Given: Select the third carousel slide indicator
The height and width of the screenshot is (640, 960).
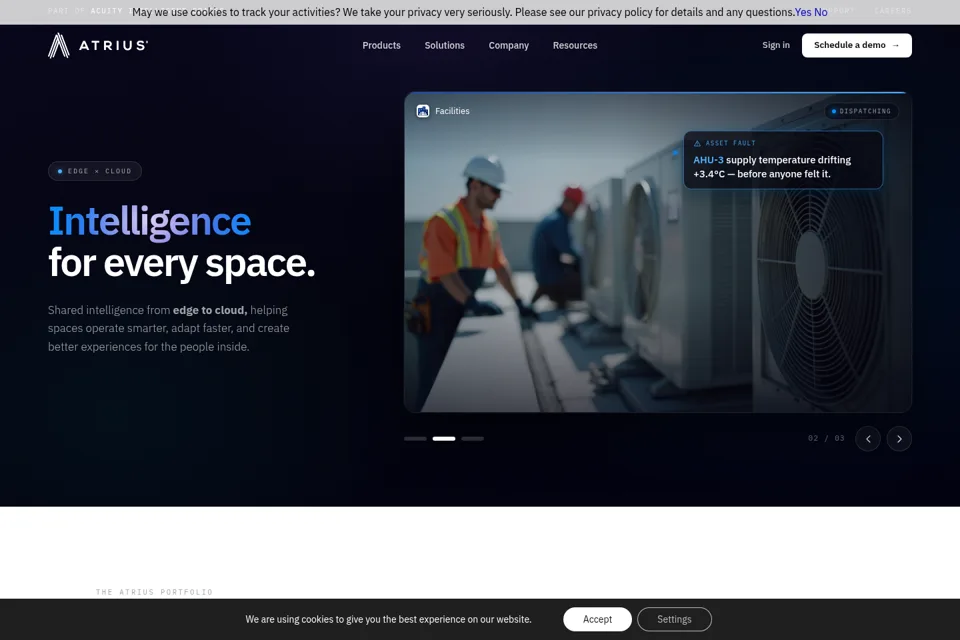Looking at the screenshot, I should 473,439.
